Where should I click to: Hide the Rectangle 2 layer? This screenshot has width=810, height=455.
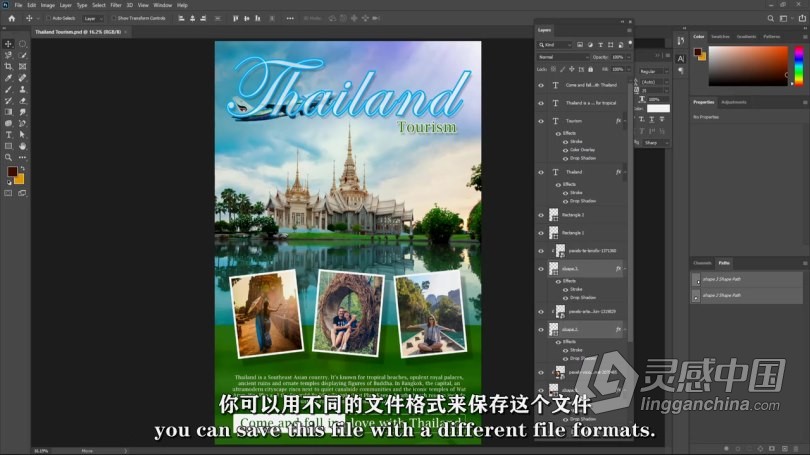(541, 215)
